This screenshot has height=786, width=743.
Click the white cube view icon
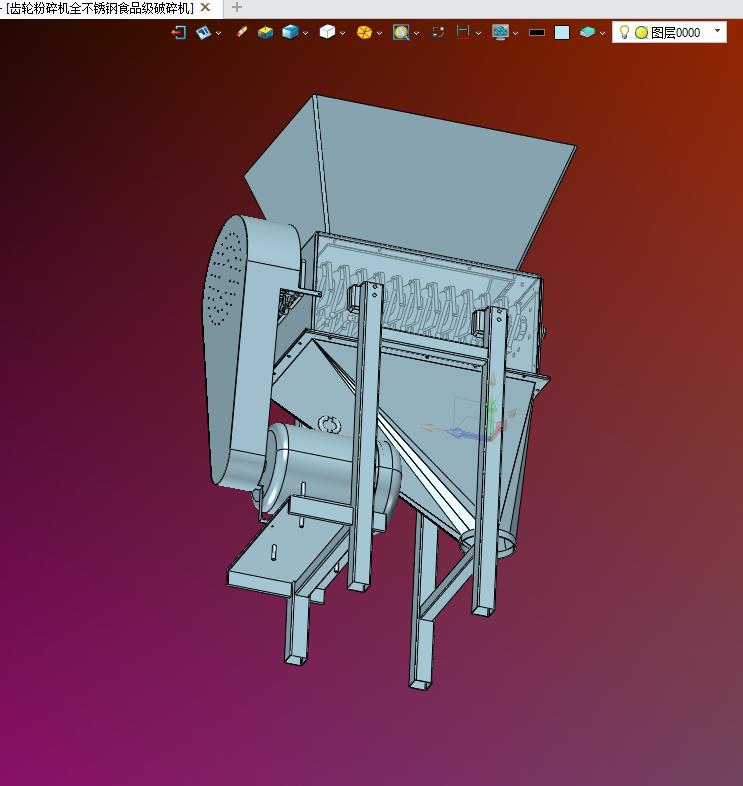coord(327,32)
